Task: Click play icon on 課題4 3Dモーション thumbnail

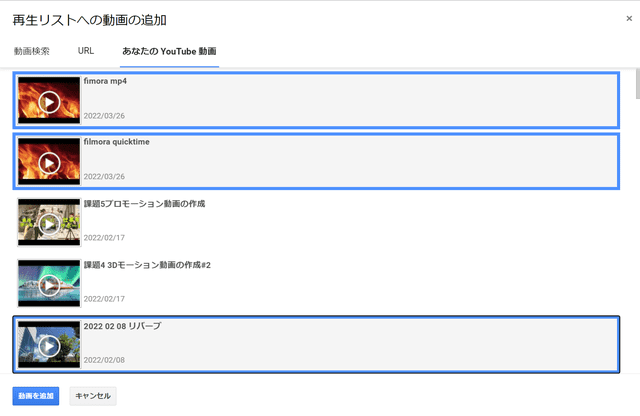Action: (x=49, y=285)
